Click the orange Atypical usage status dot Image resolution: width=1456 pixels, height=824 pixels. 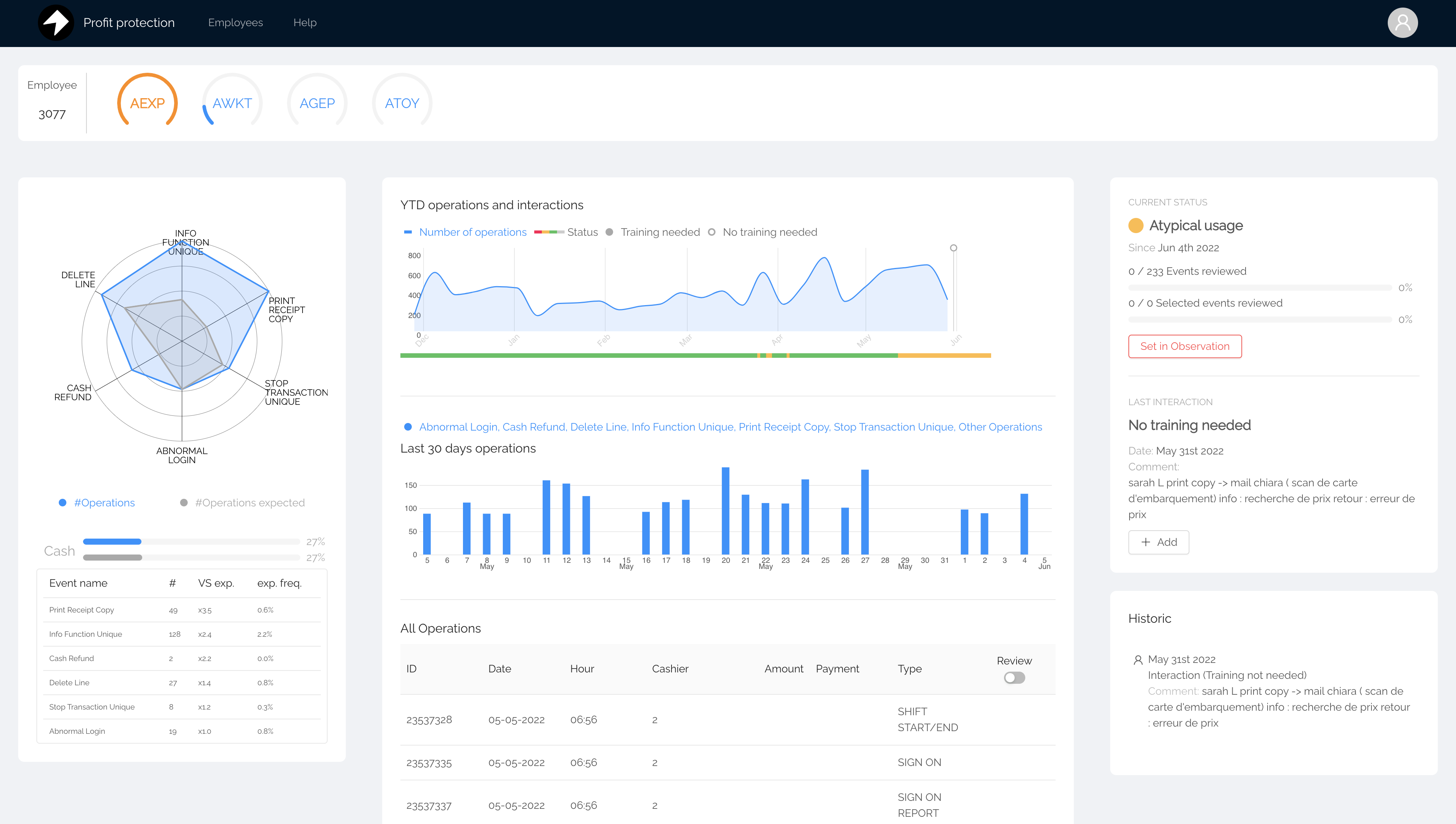1136,225
